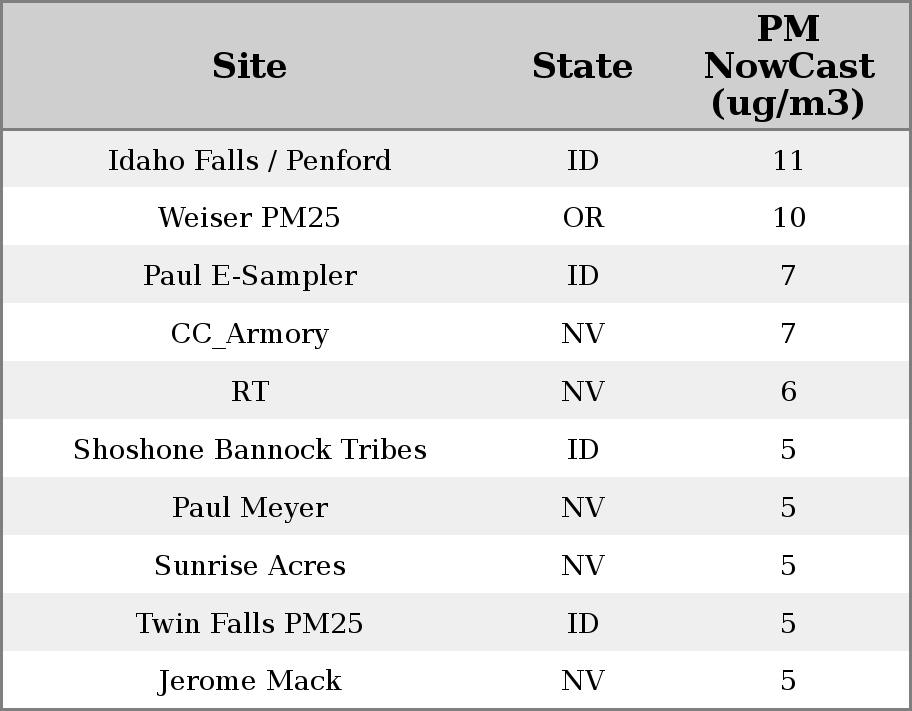Click the NV state cell for CC_Armory

(583, 334)
